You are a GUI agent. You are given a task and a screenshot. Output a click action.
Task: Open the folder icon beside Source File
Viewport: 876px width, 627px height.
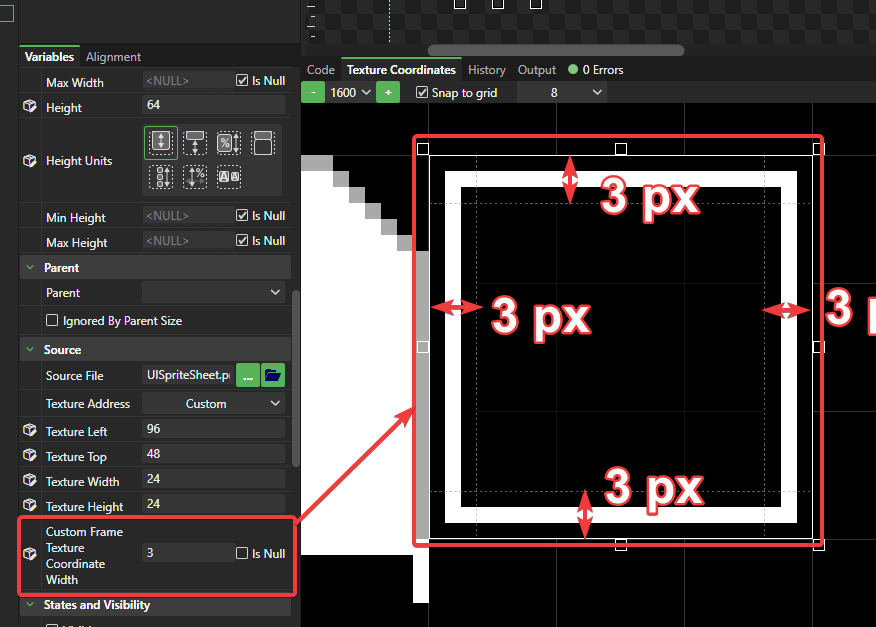point(273,375)
